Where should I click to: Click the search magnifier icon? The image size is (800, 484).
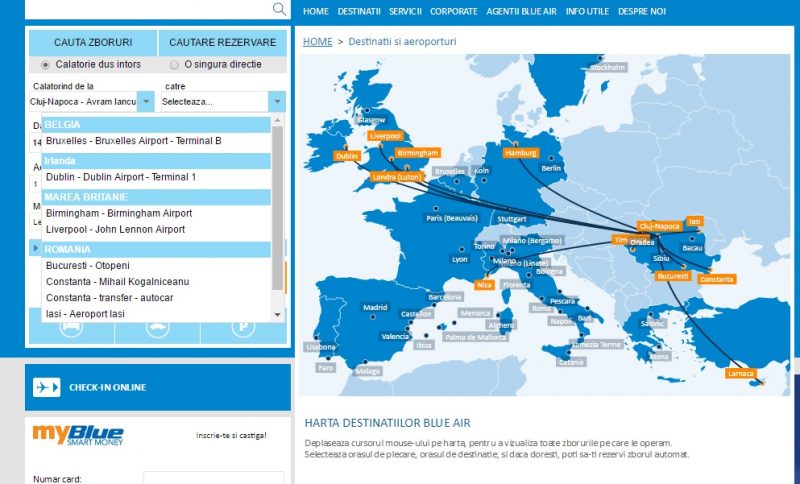[x=279, y=9]
